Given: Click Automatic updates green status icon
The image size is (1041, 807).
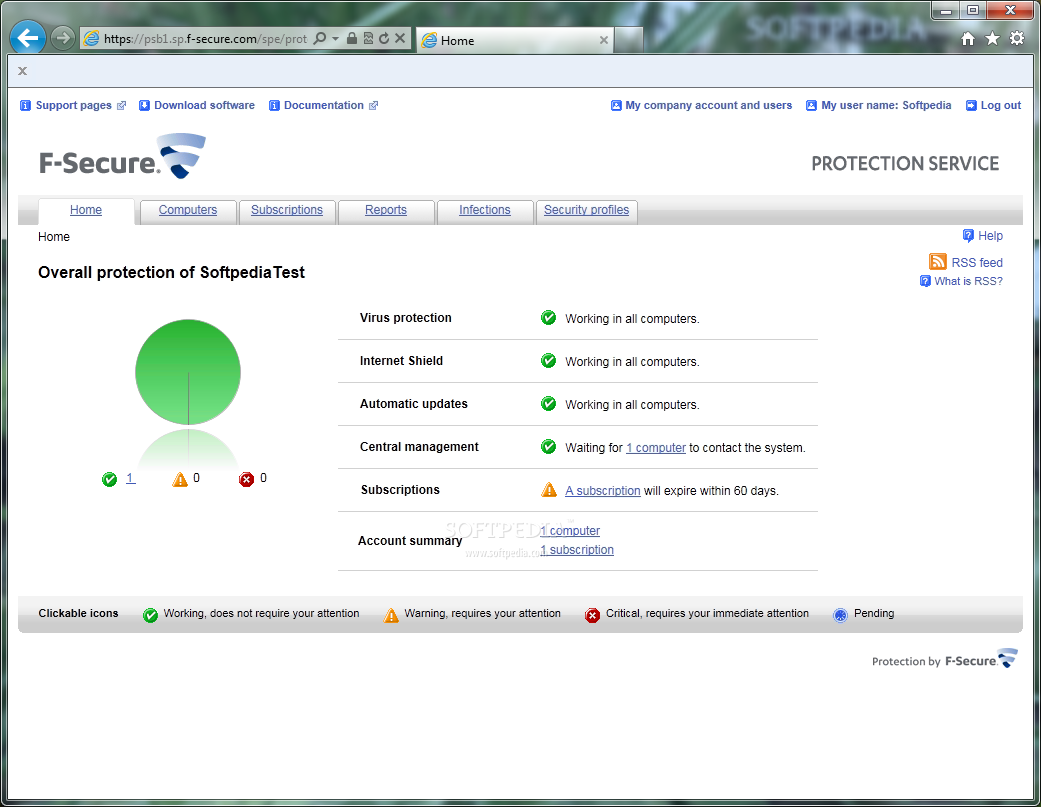Looking at the screenshot, I should pyautogui.click(x=548, y=404).
